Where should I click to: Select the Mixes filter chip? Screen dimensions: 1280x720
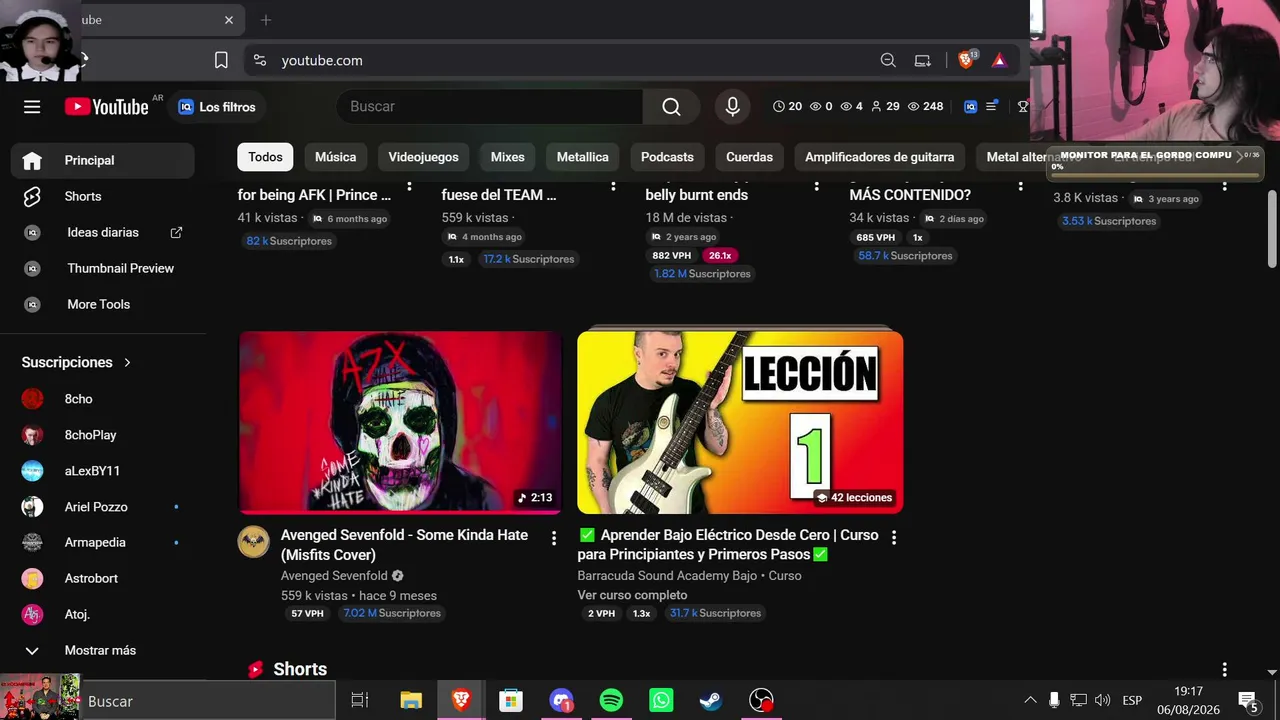tap(507, 157)
